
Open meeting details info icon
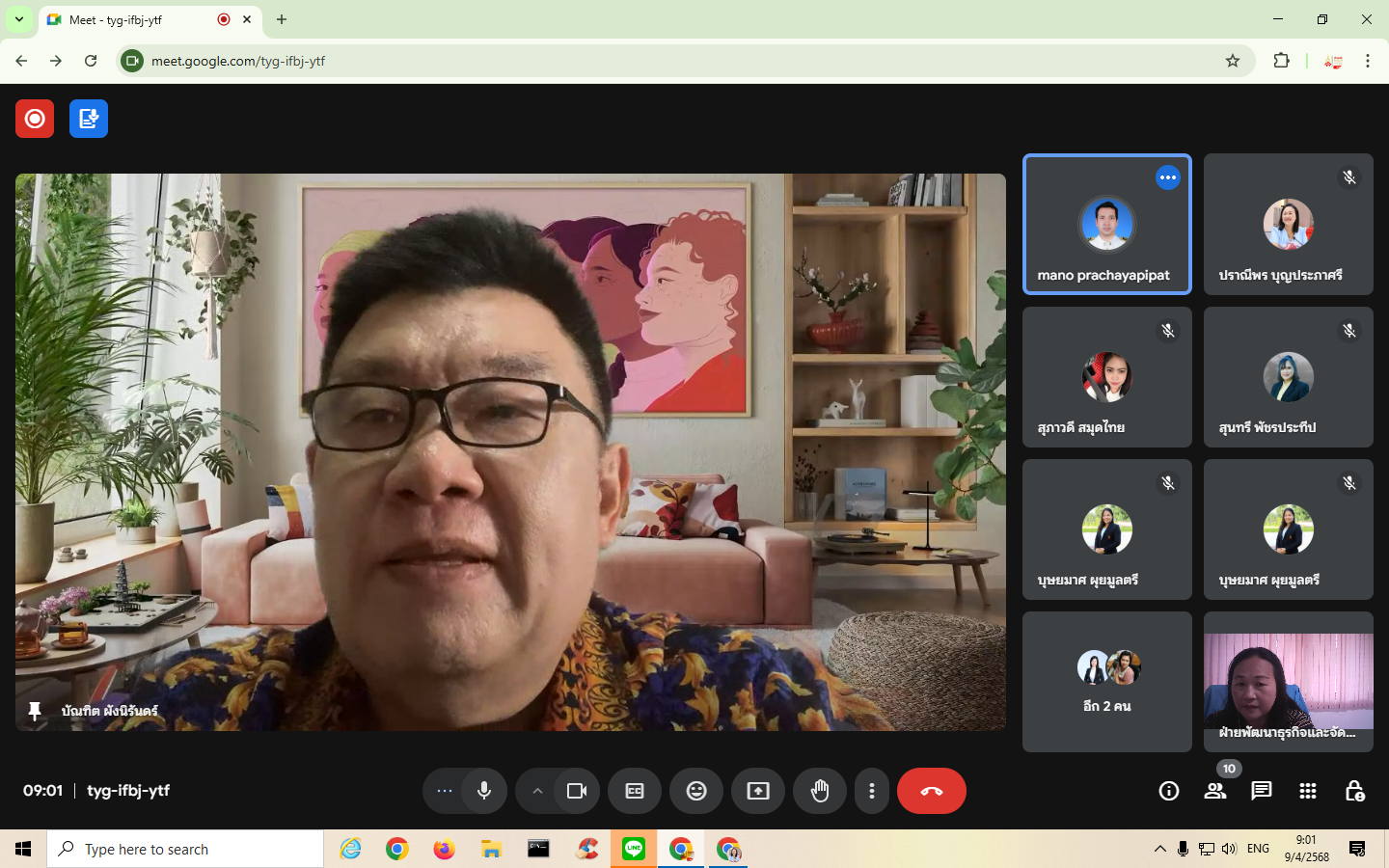click(x=1169, y=791)
